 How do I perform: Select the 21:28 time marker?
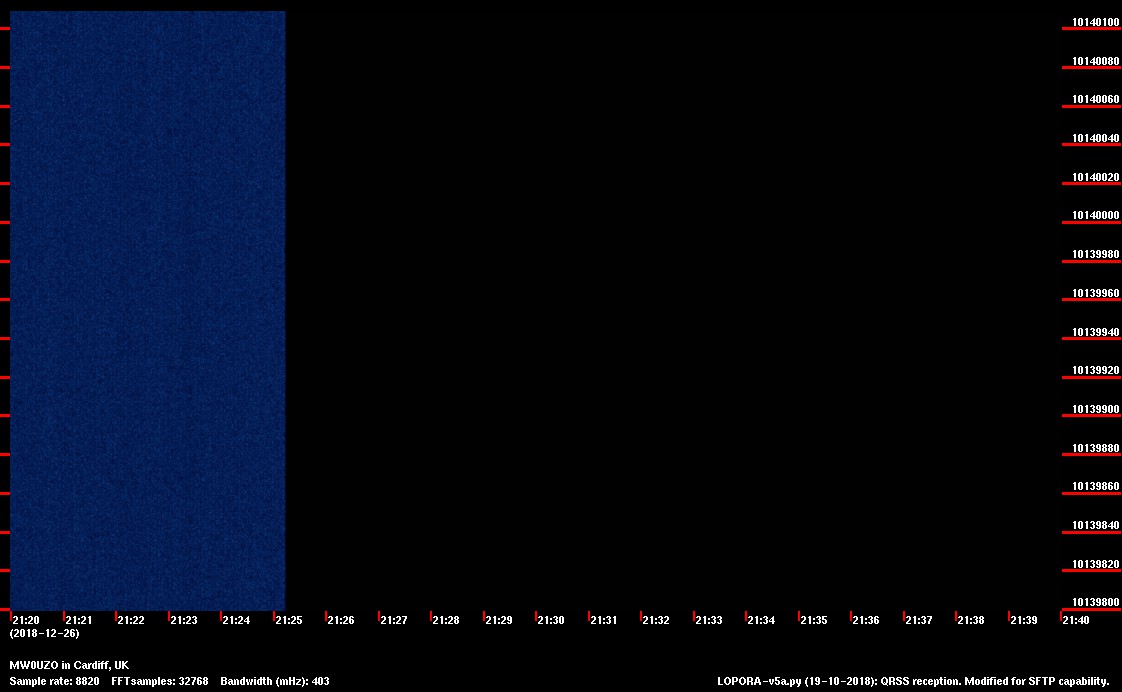point(445,620)
